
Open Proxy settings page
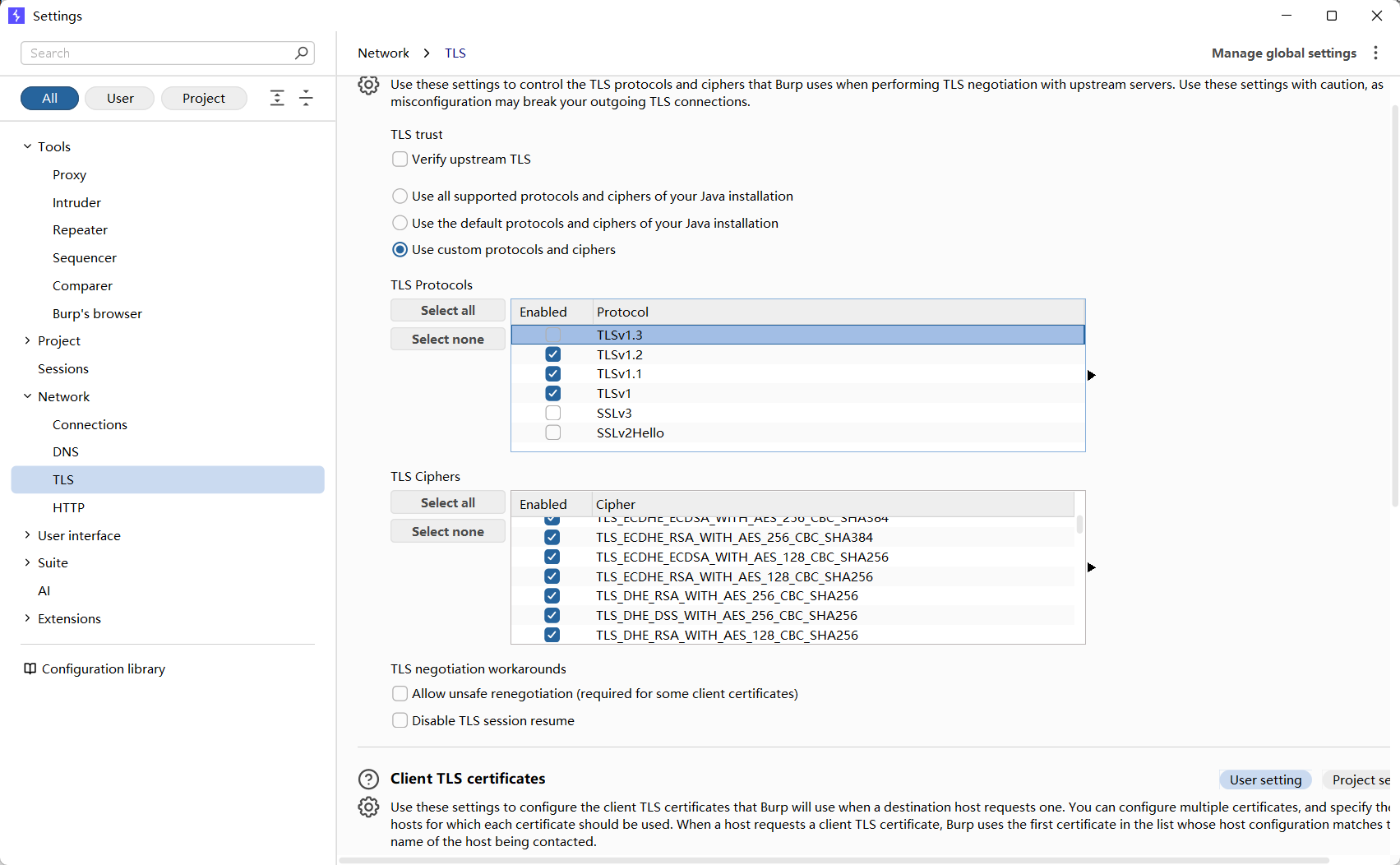pos(69,174)
